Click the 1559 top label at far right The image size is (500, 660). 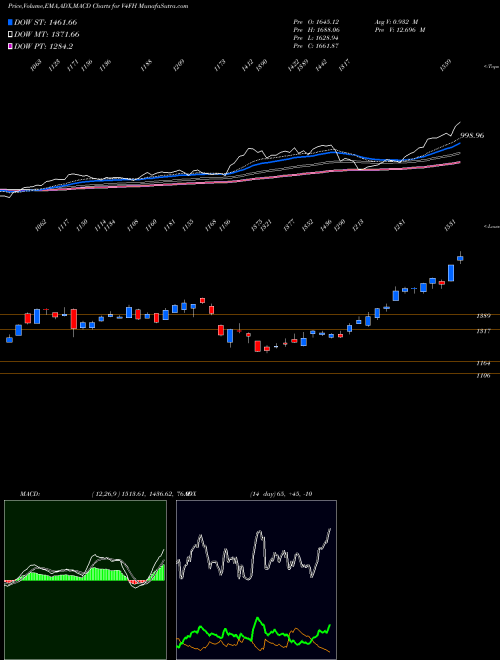pos(446,65)
